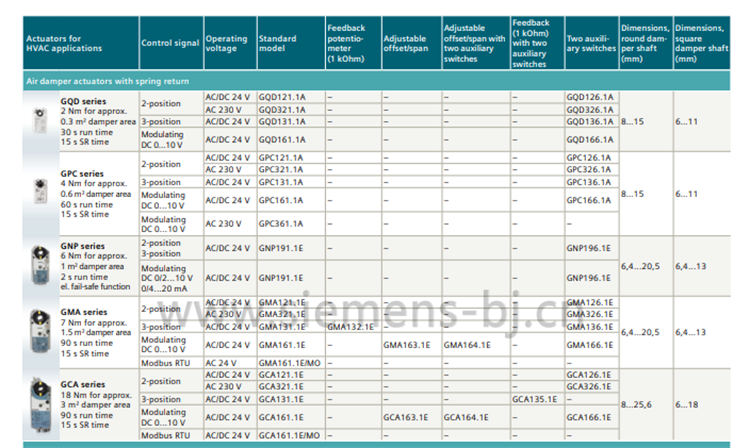Click the 'GNP series' title
The height and width of the screenshot is (448, 750).
(82, 246)
